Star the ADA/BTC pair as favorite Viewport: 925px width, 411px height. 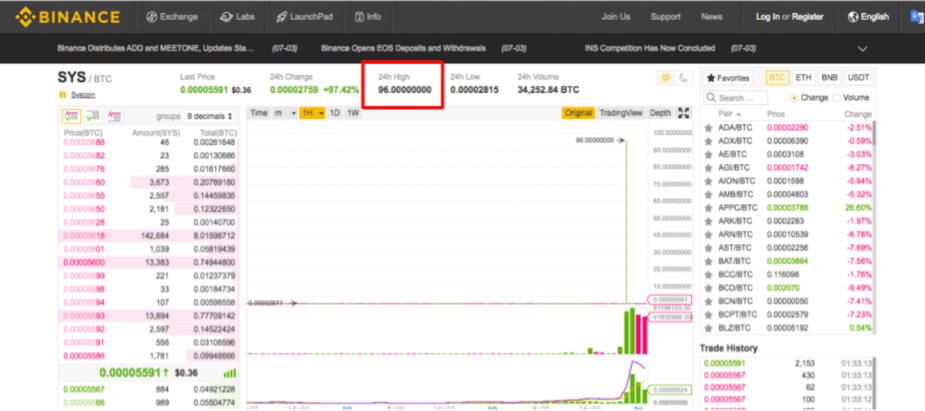coord(709,128)
